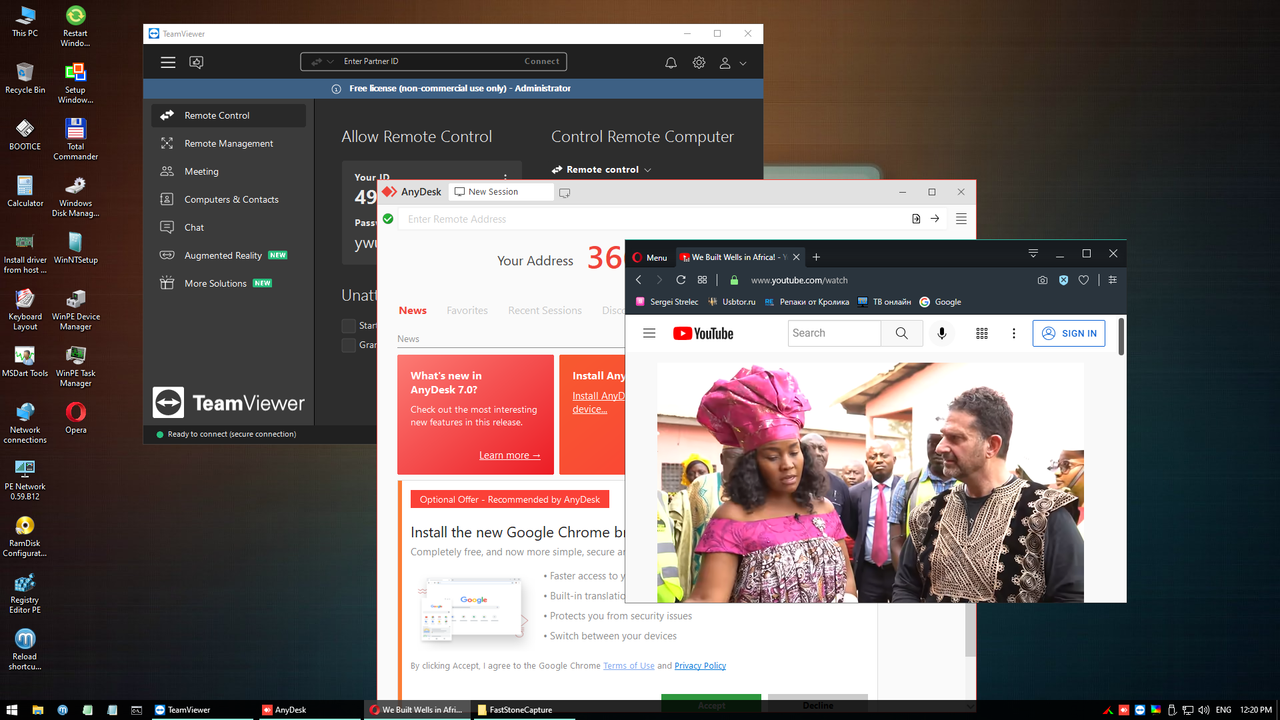This screenshot has height=720, width=1280.
Task: Switch to AnyDesk New Session tab
Action: point(500,191)
